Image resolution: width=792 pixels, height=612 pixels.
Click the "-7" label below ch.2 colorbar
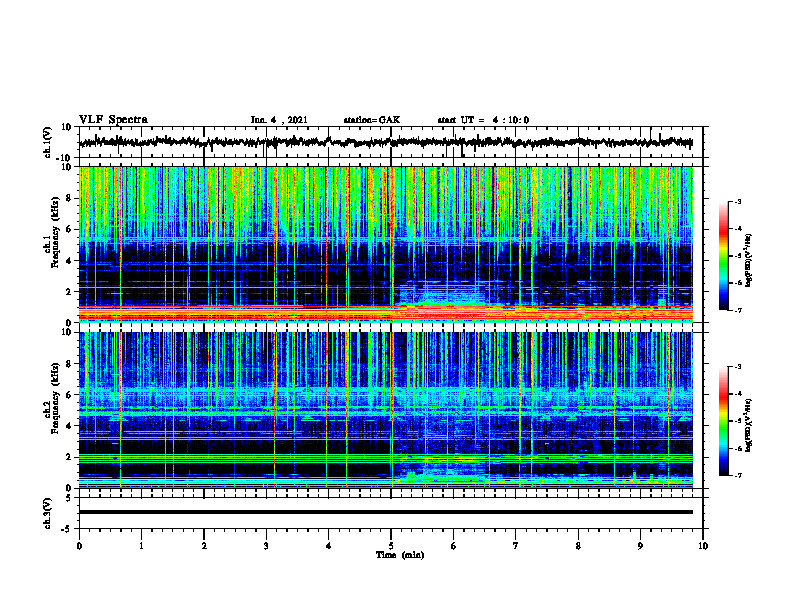pos(737,476)
